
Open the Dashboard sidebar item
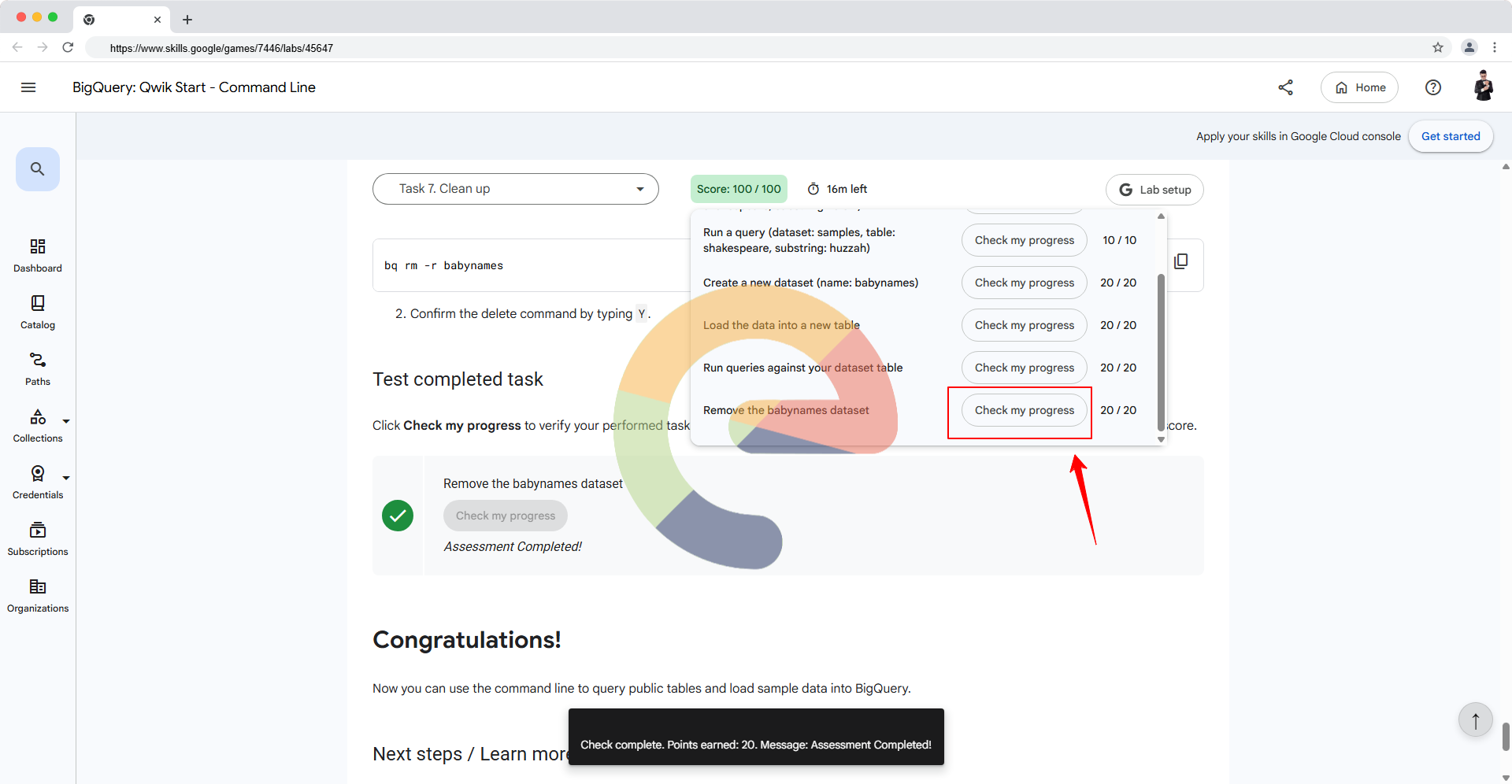pyautogui.click(x=38, y=256)
